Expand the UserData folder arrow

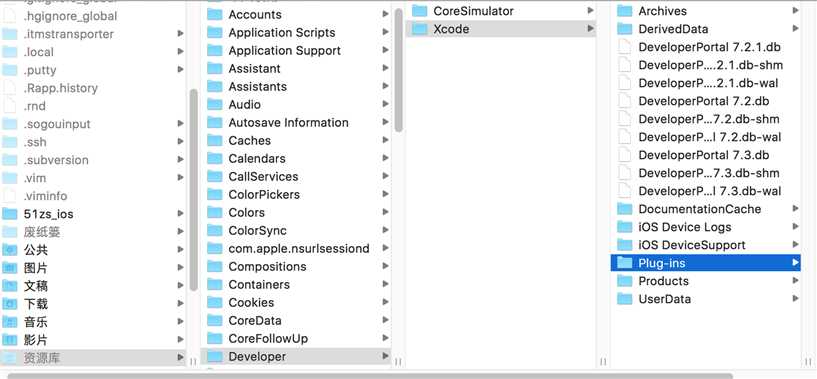(x=796, y=299)
